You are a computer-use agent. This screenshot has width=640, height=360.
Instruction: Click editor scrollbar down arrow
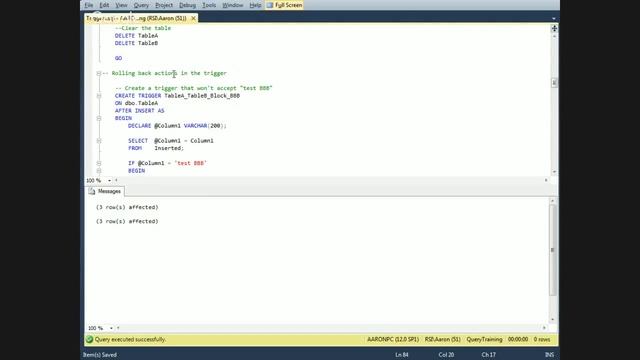tap(554, 172)
